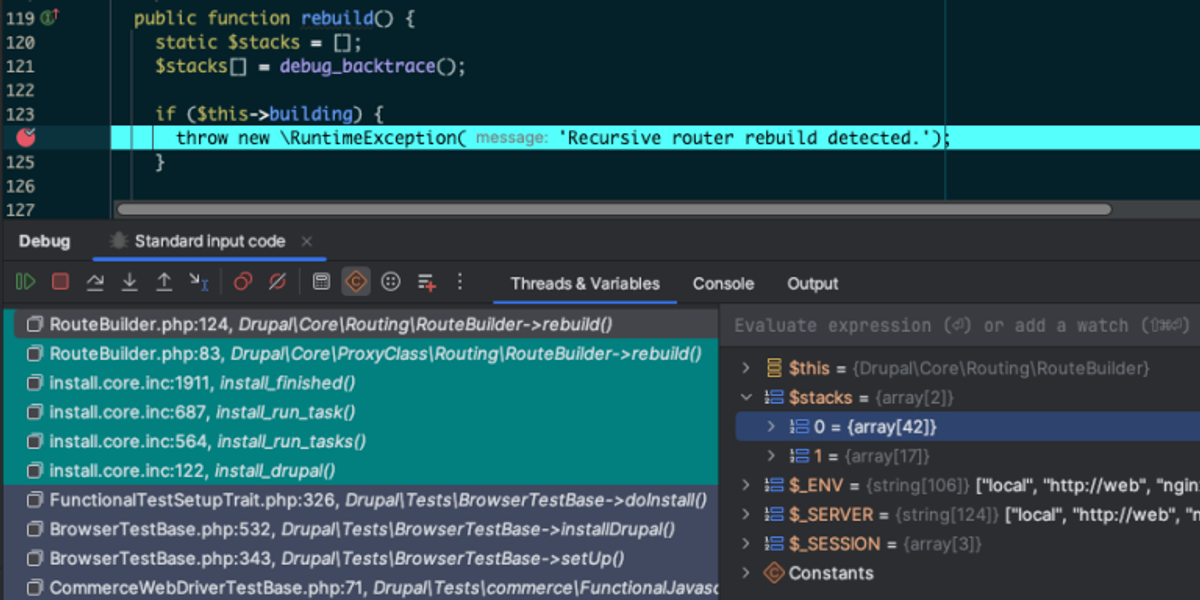Select the RouteBuilder.php:83 ProxyClass frame
The height and width of the screenshot is (600, 1200).
point(360,353)
